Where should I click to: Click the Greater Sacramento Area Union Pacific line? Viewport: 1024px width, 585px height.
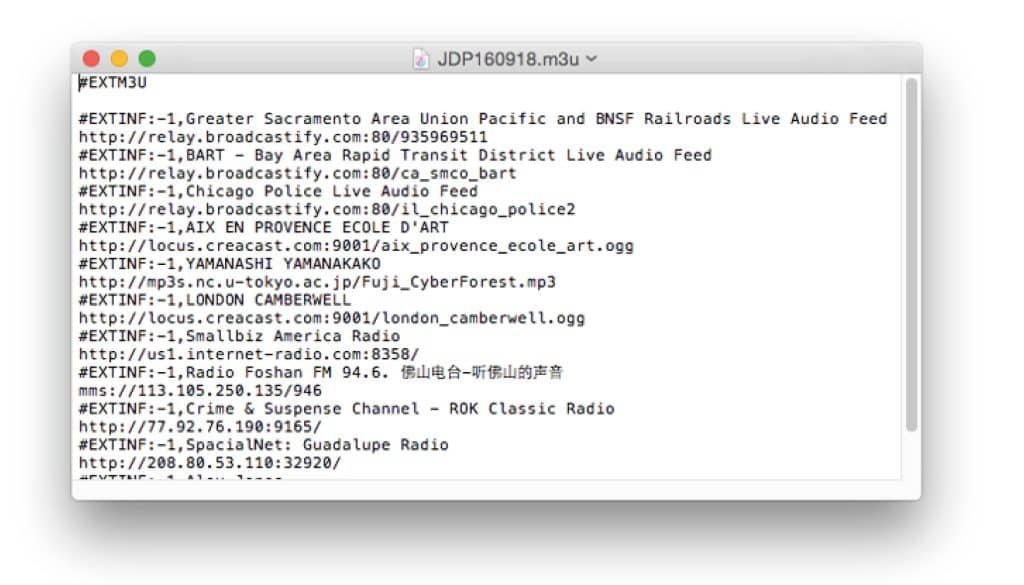point(482,119)
